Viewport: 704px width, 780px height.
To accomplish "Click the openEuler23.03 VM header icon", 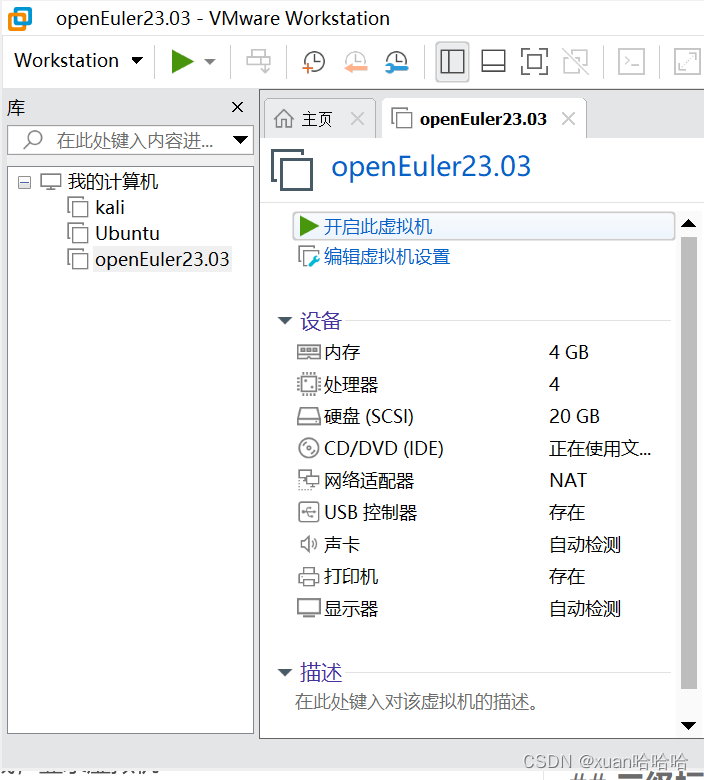I will pyautogui.click(x=292, y=170).
